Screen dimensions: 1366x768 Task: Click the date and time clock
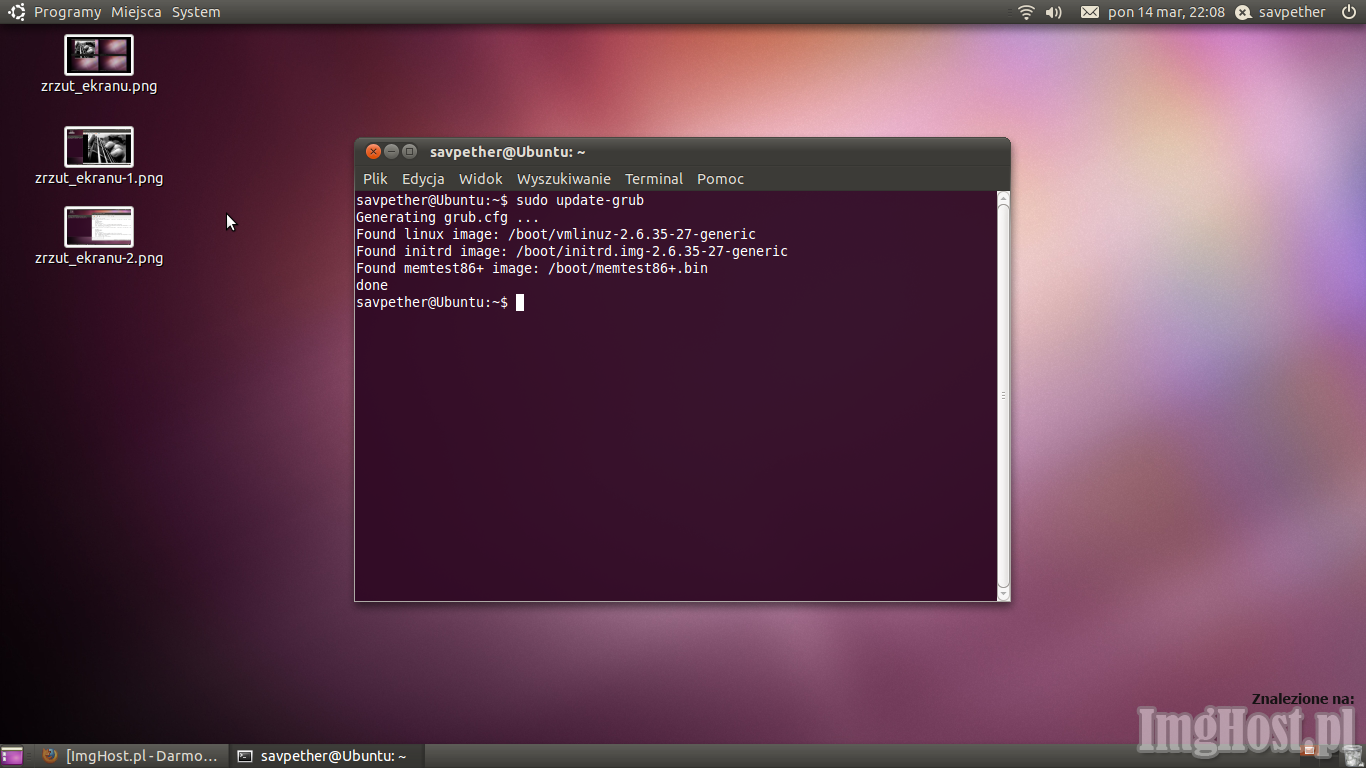(1166, 12)
